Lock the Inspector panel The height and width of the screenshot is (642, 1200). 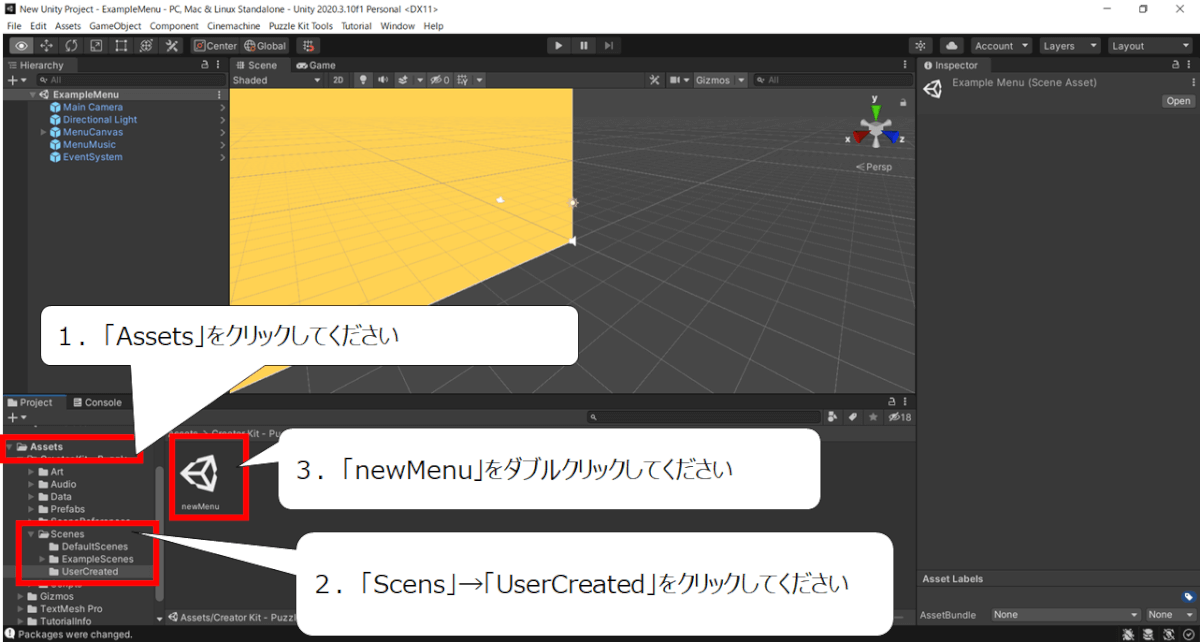pos(1176,65)
